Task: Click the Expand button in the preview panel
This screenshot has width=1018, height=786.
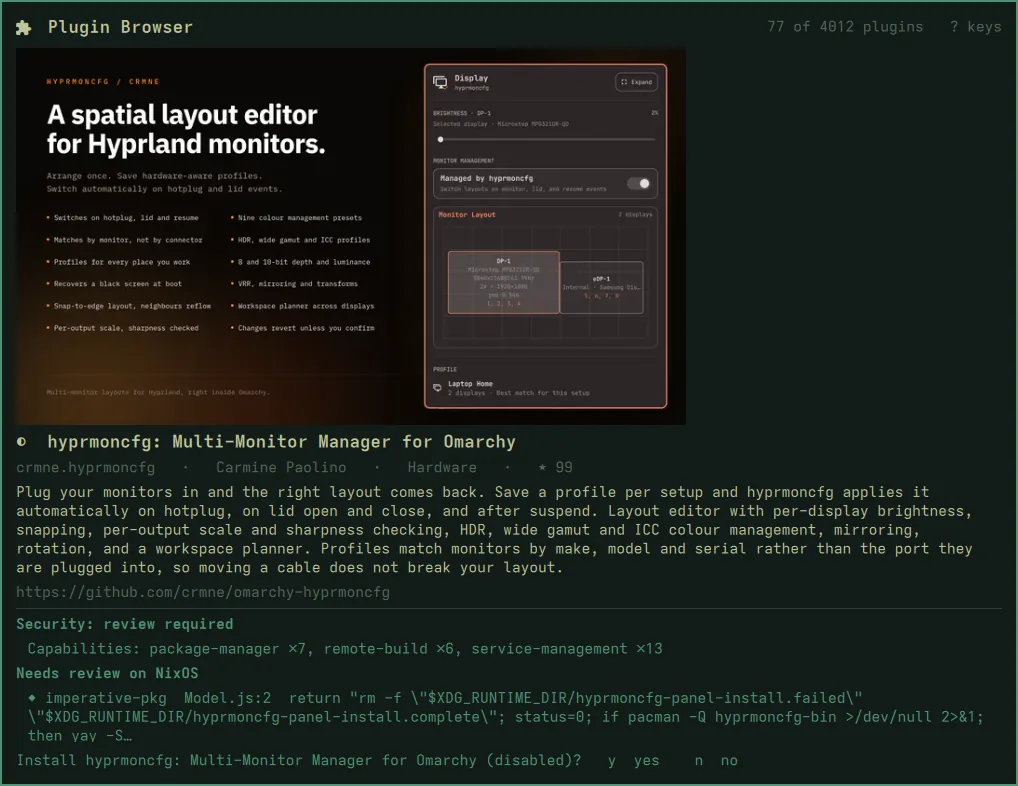Action: pos(636,82)
